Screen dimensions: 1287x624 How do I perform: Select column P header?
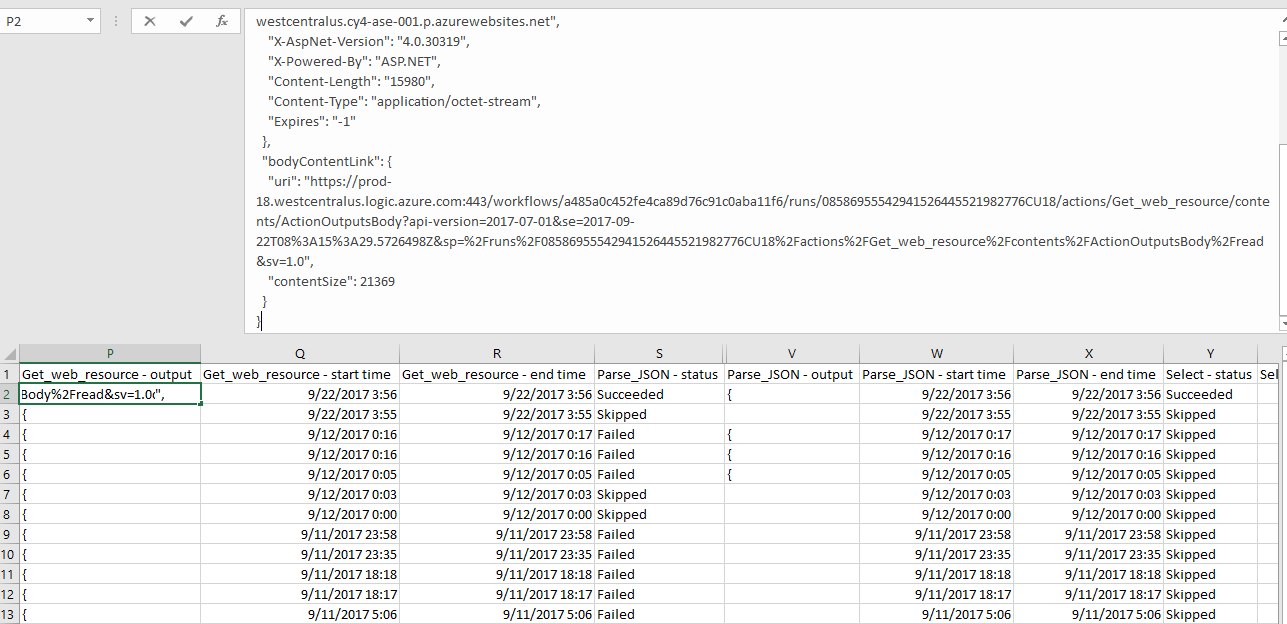[x=109, y=354]
